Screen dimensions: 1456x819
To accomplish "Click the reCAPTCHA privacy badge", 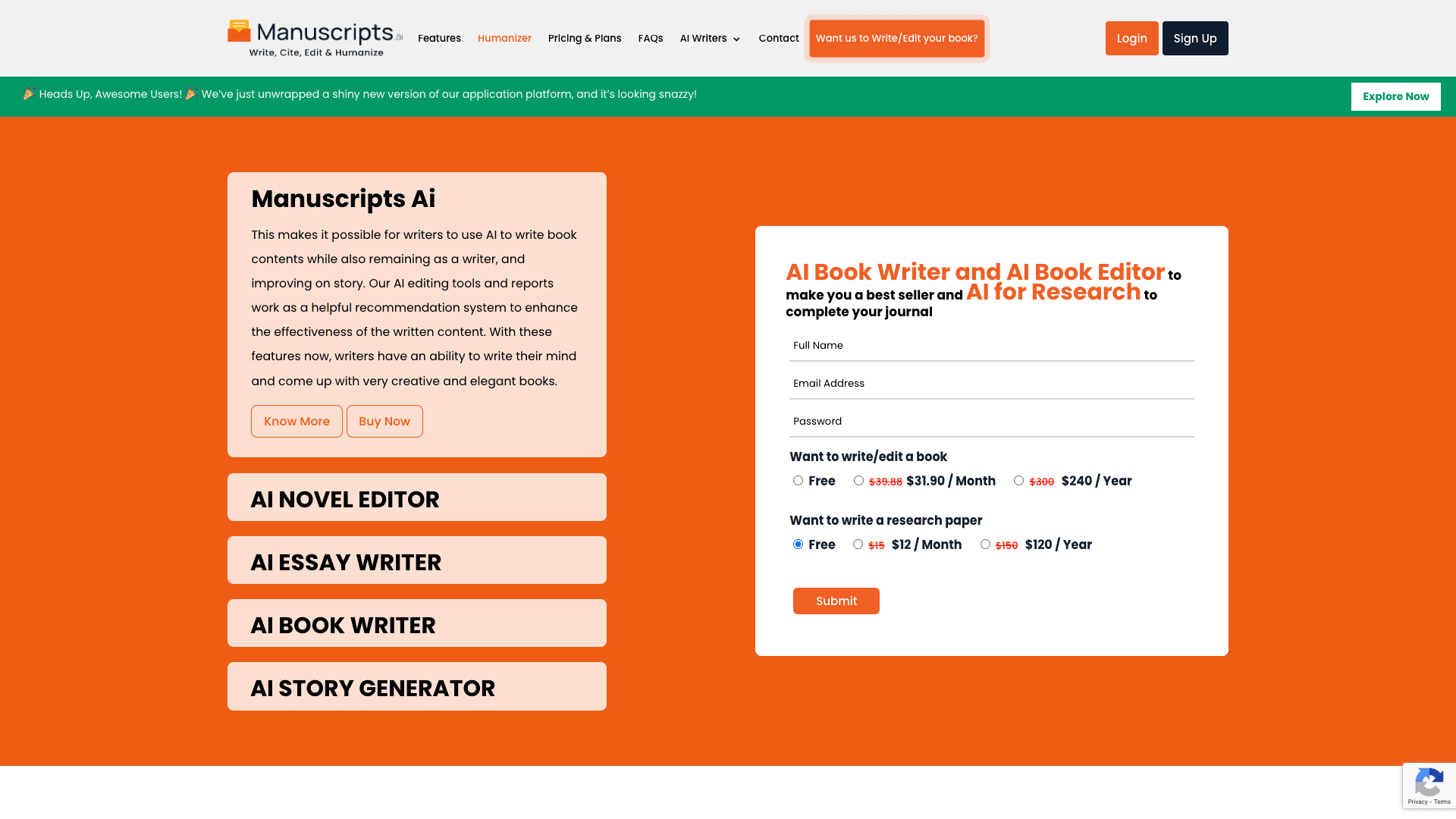I will (1429, 785).
